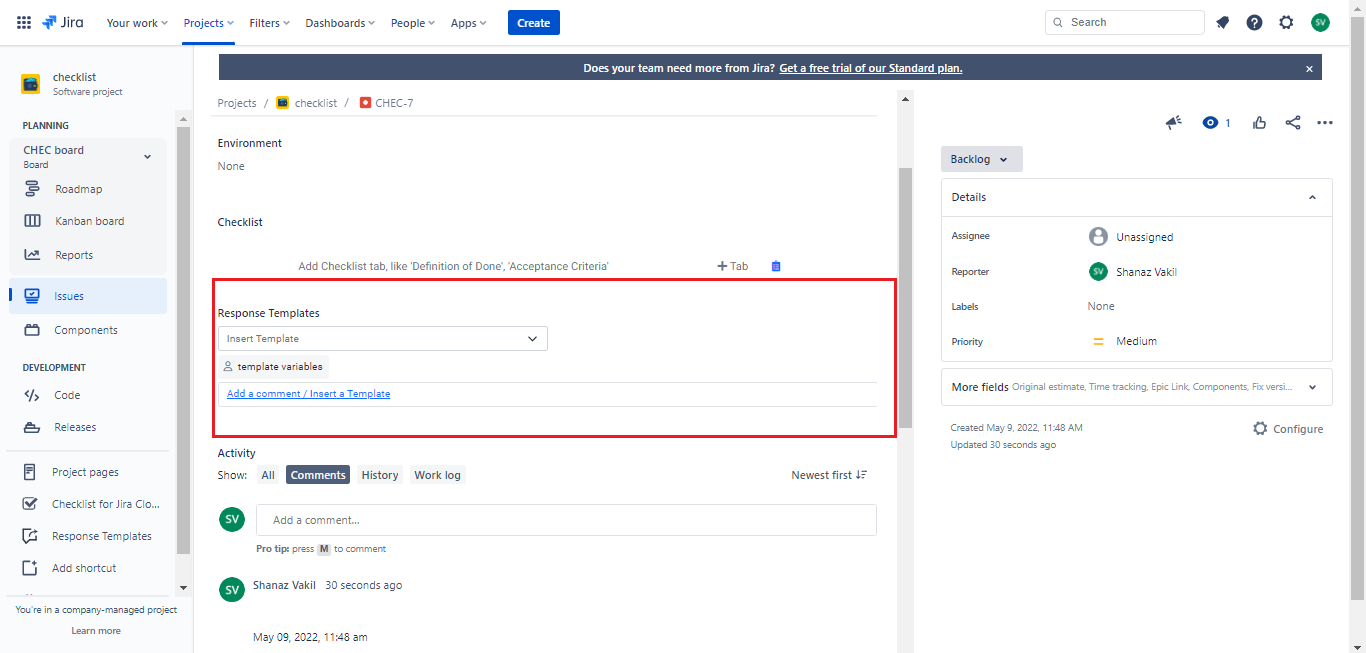This screenshot has height=653, width=1366.
Task: Click the Create button
Action: click(534, 23)
